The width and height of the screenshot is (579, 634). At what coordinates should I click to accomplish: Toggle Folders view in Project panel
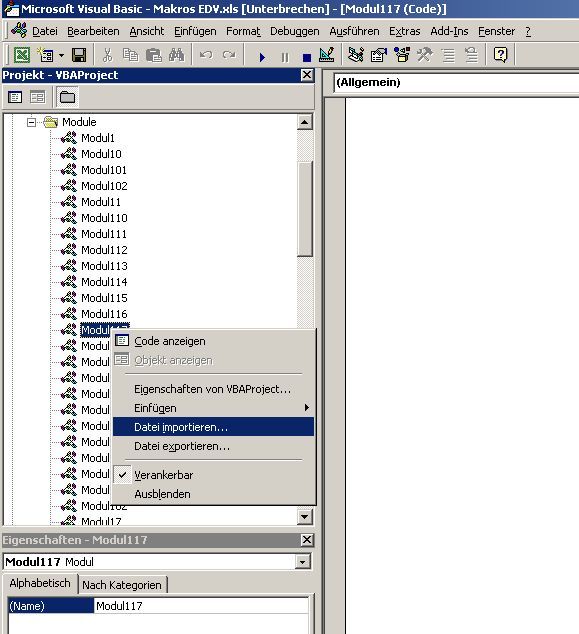[67, 97]
